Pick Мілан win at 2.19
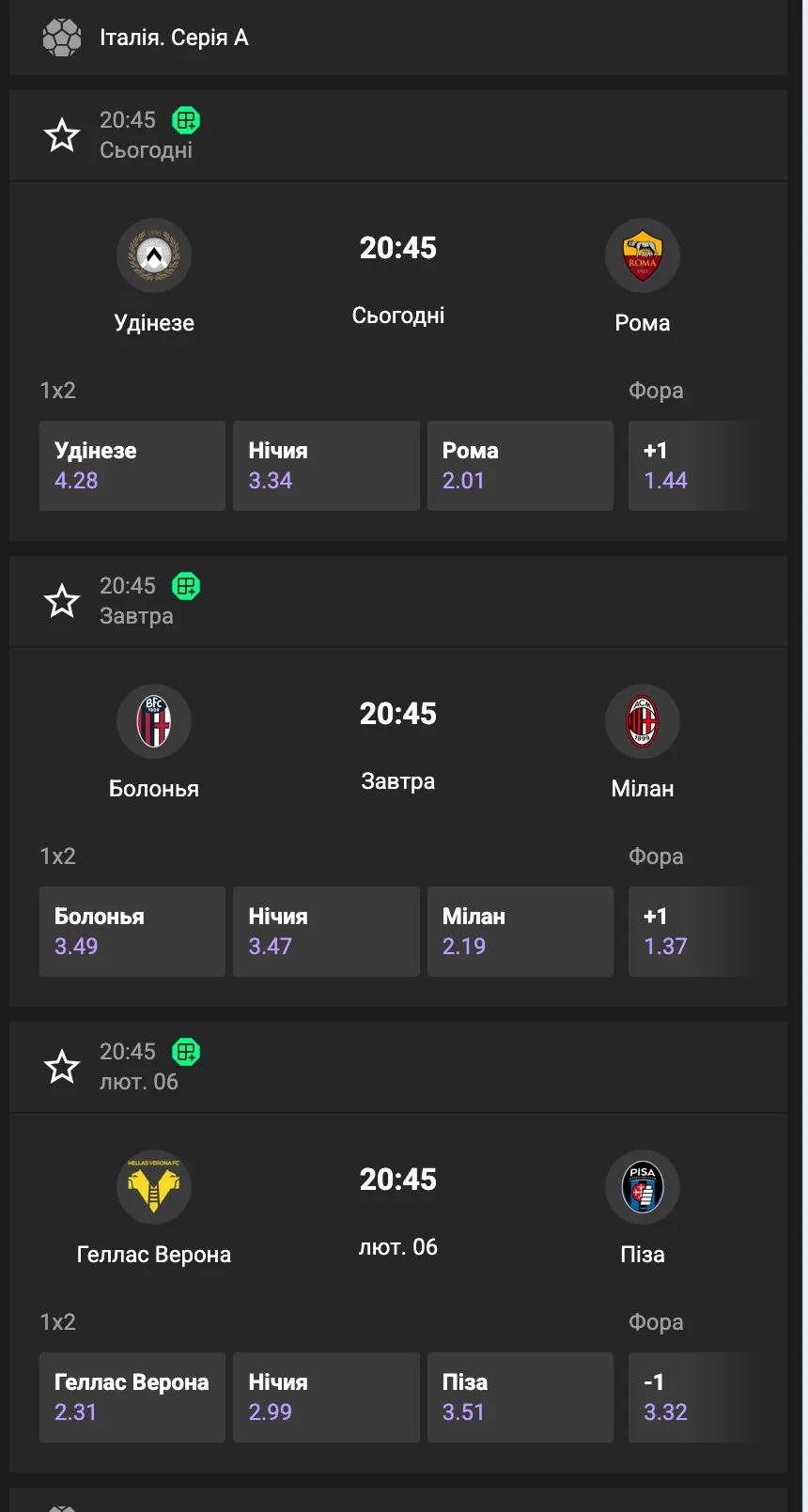This screenshot has width=808, height=1512. pos(521,932)
